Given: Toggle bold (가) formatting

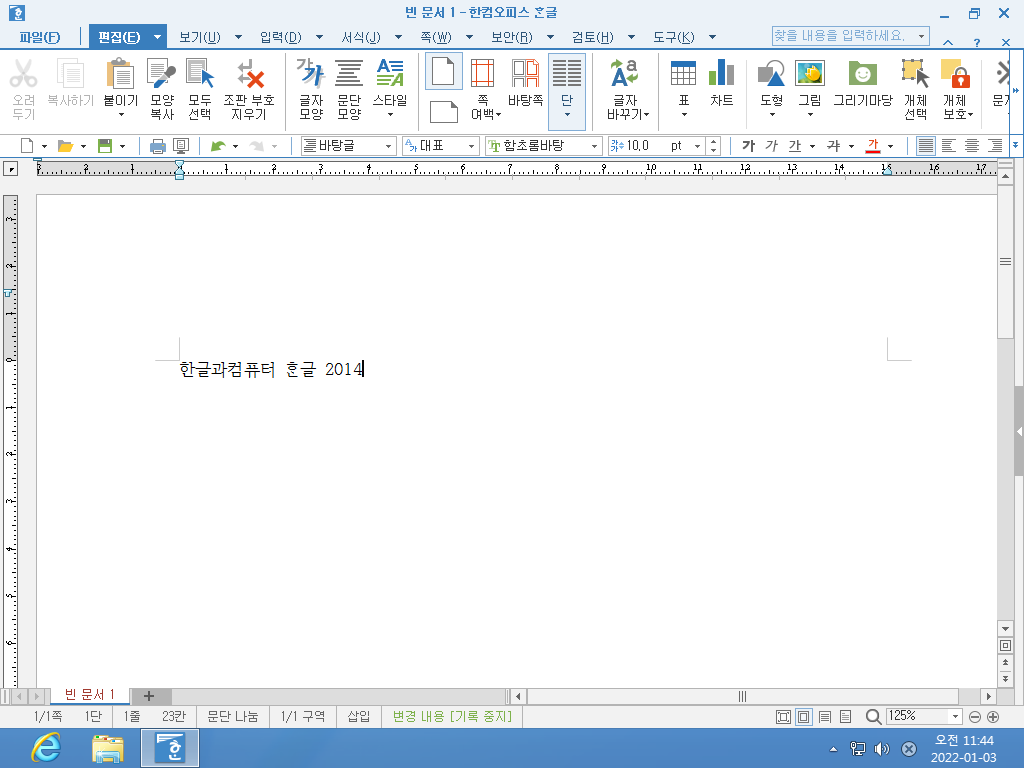Looking at the screenshot, I should [x=748, y=146].
